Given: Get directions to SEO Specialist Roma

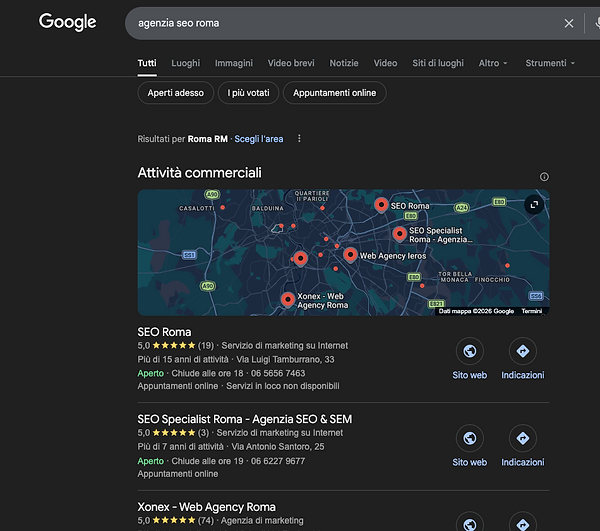Looking at the screenshot, I should pos(522,438).
